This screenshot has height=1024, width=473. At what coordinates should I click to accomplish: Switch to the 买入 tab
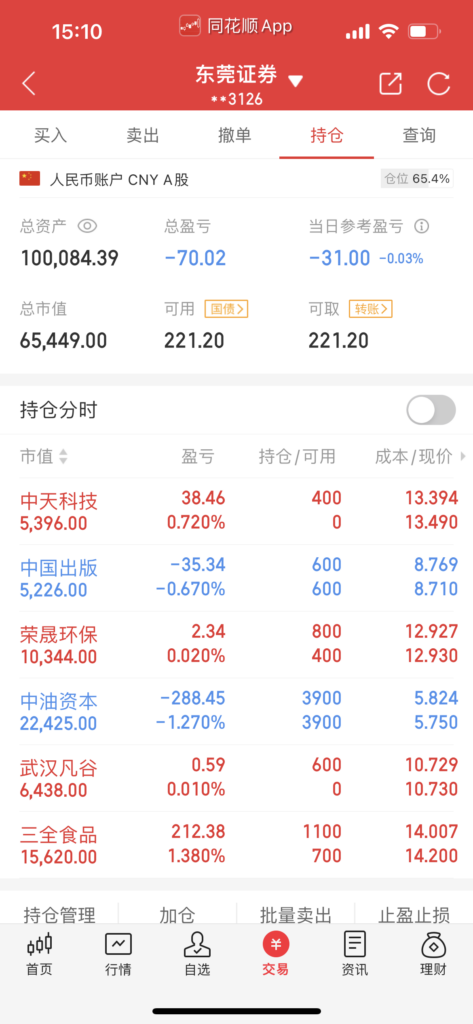(50, 136)
